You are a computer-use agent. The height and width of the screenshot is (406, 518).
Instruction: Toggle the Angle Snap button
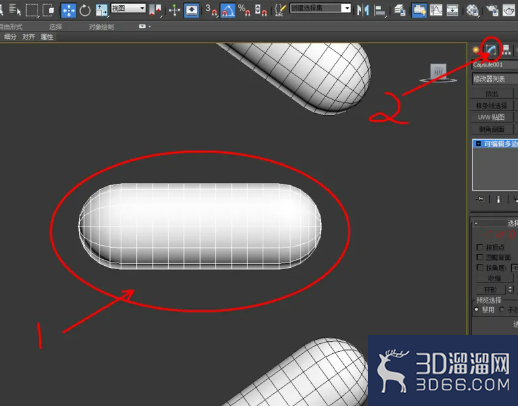(228, 10)
